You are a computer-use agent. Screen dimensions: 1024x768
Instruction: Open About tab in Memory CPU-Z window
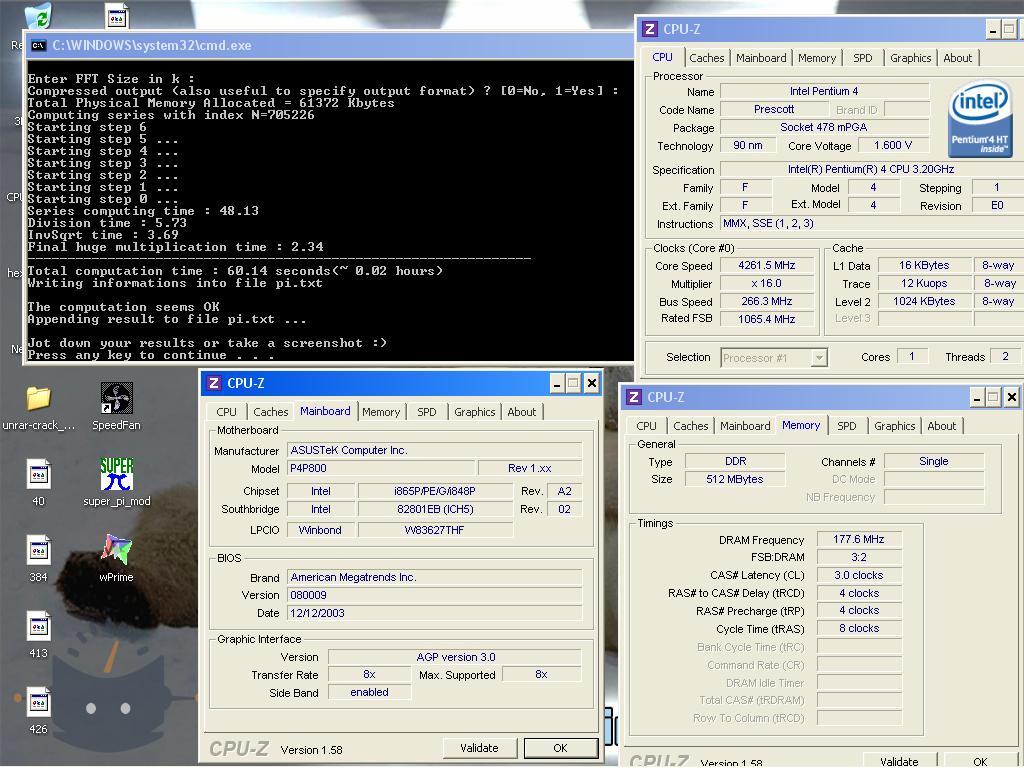click(942, 426)
